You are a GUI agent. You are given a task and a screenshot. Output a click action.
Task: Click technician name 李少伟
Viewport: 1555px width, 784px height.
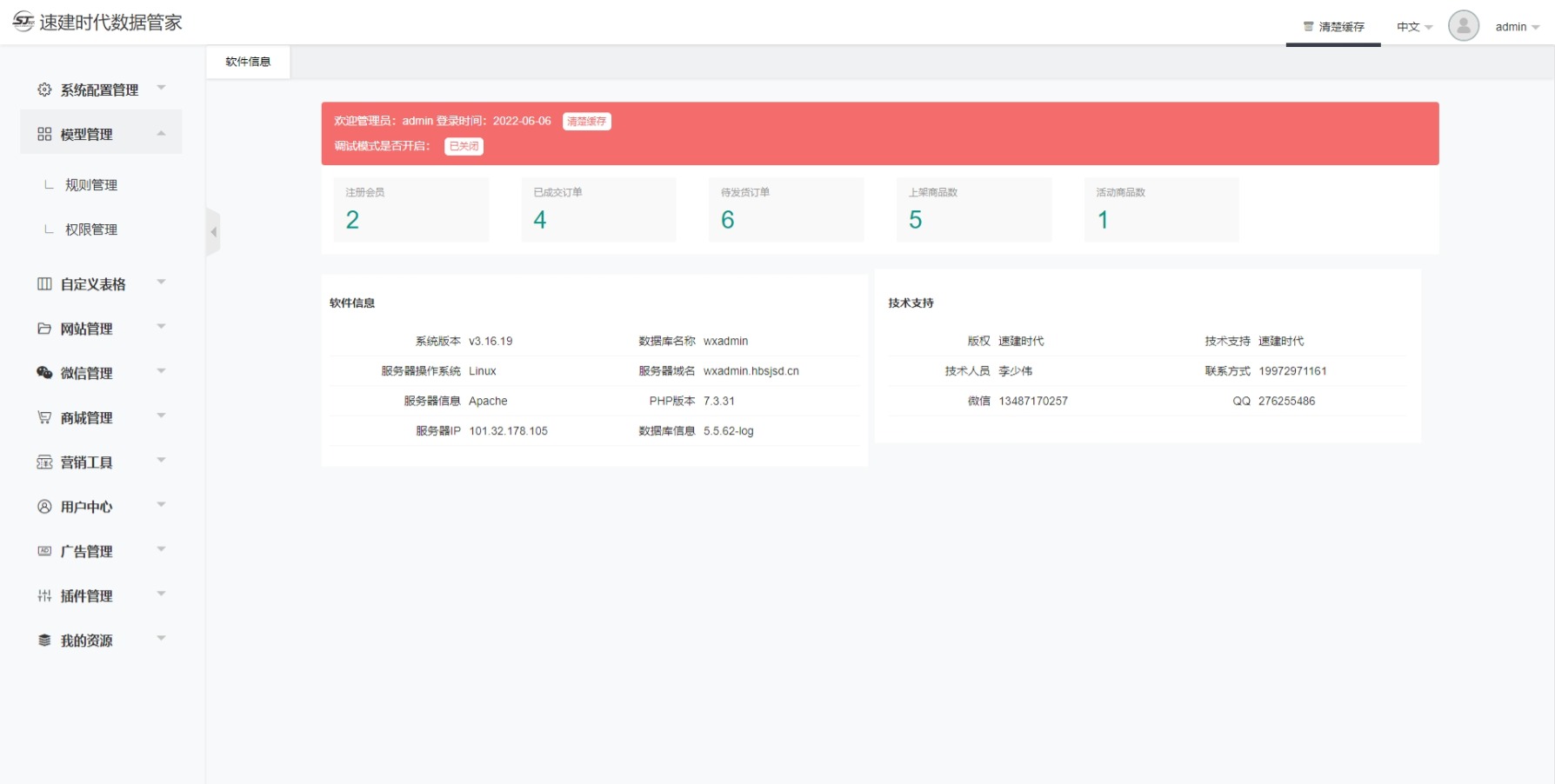pos(1015,371)
